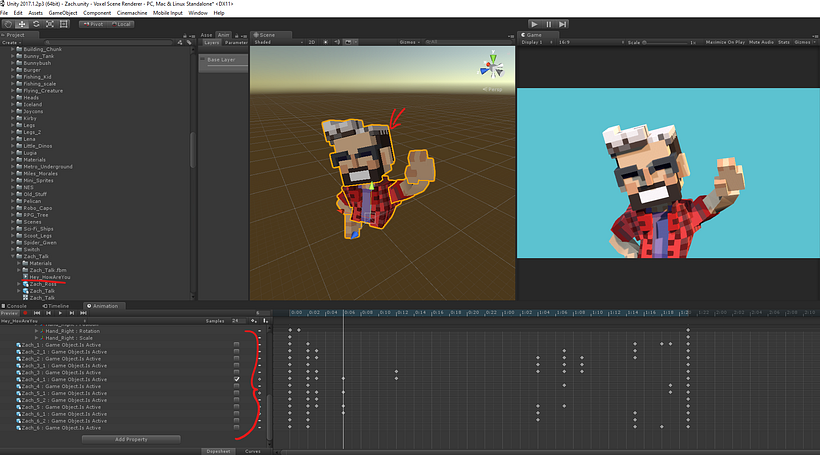Switch to Curves view

[253, 451]
